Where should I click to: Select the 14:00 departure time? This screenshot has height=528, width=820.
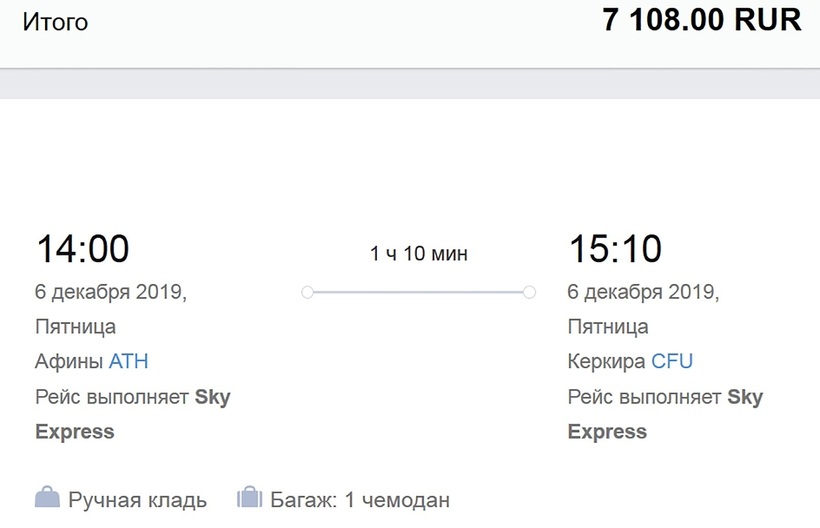pos(83,249)
